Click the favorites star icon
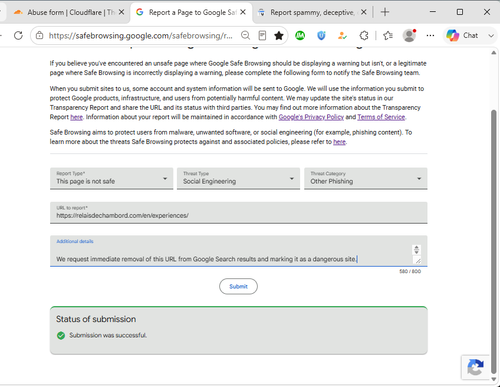The height and width of the screenshot is (387, 500). pyautogui.click(x=279, y=35)
